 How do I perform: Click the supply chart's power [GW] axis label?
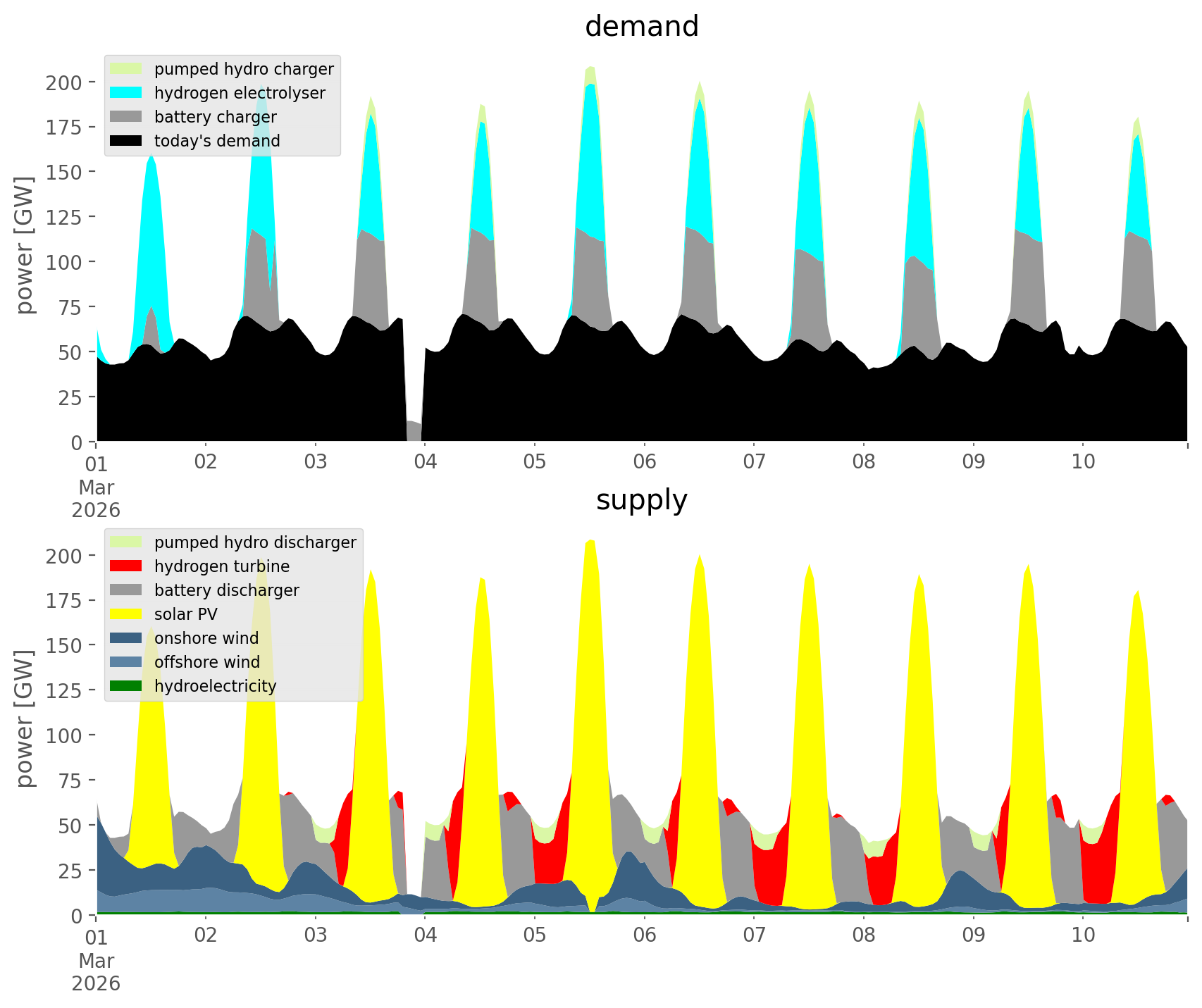[x=25, y=718]
